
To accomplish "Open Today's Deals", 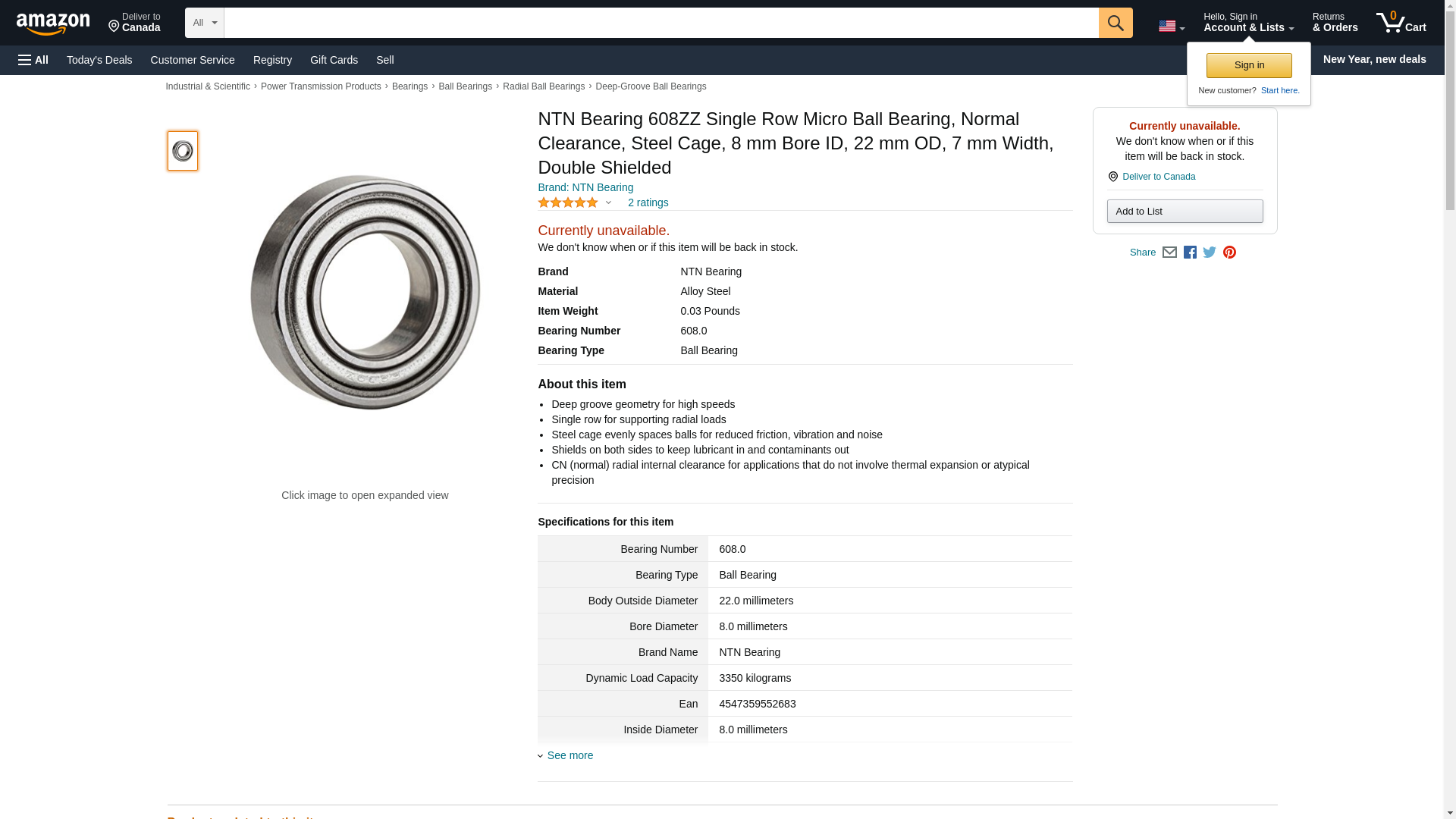I will (99, 60).
